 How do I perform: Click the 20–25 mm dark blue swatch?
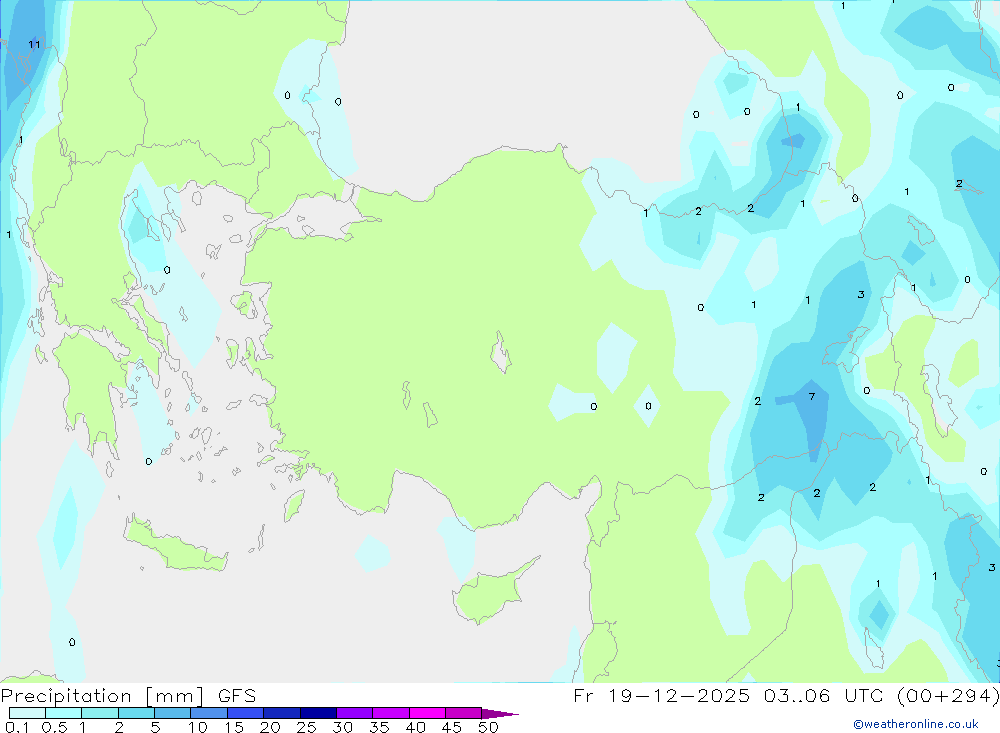click(282, 713)
